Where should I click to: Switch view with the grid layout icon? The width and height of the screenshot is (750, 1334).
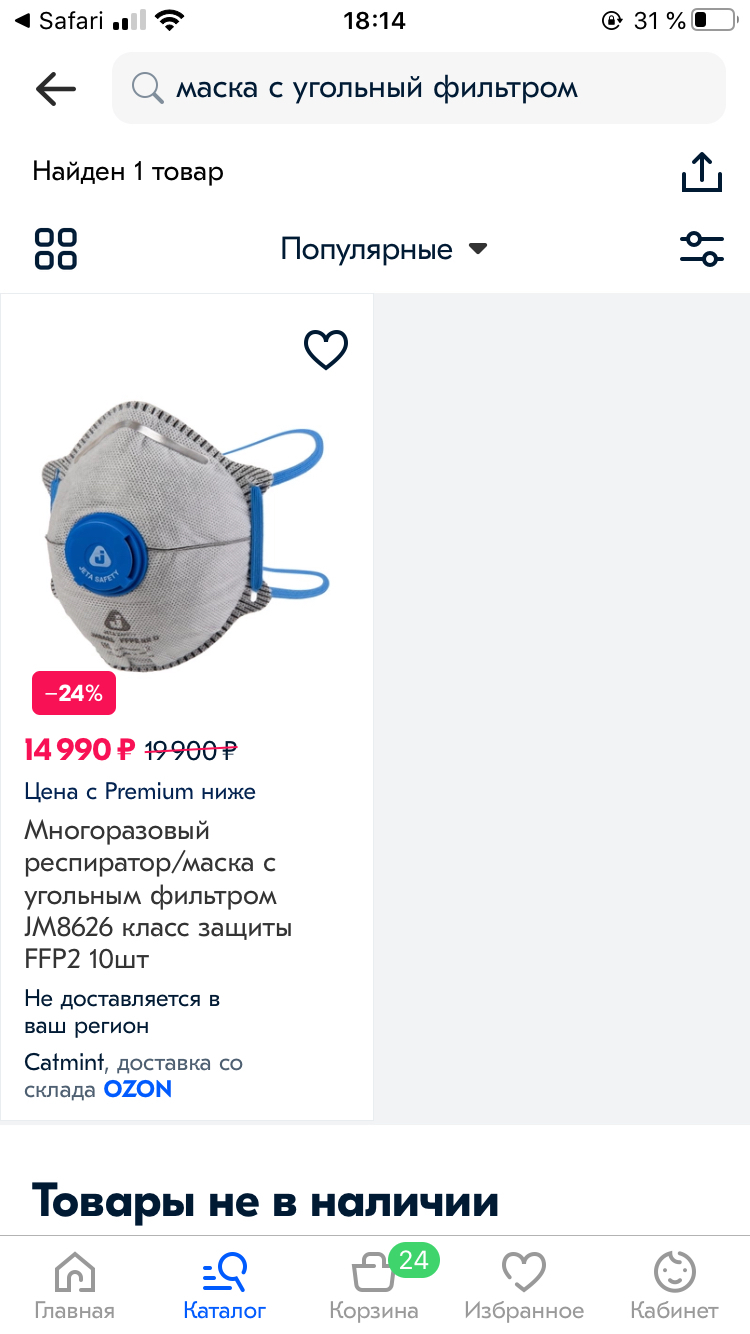point(56,249)
